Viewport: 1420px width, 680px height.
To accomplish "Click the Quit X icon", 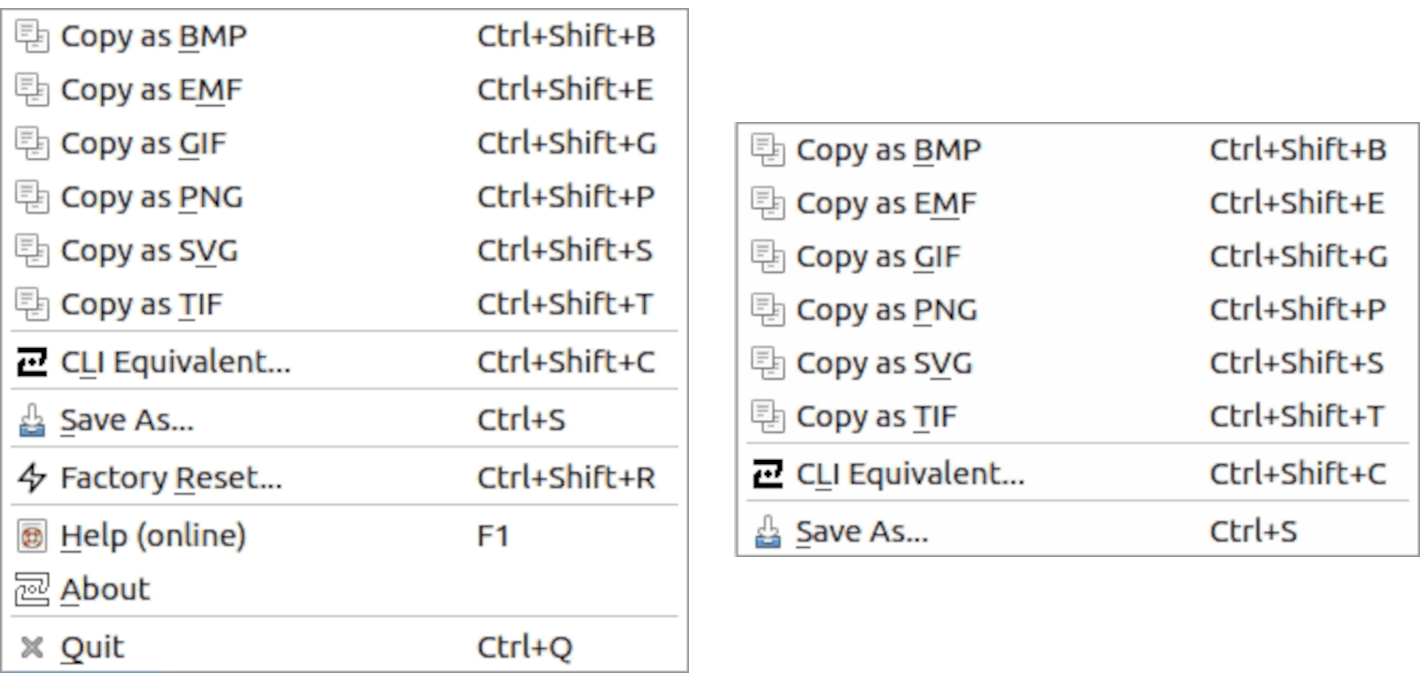I will (32, 648).
